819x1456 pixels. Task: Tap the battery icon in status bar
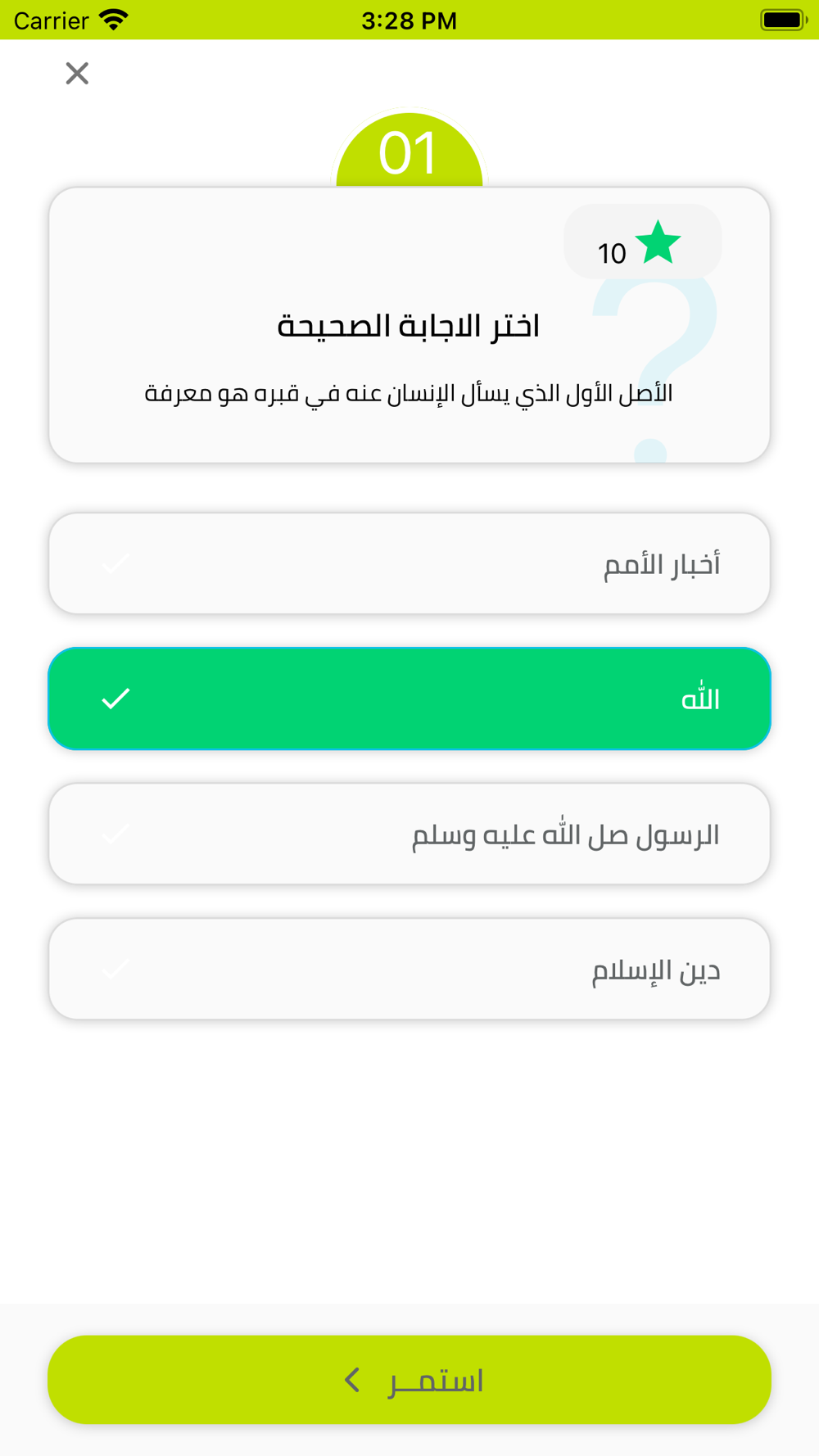[783, 20]
